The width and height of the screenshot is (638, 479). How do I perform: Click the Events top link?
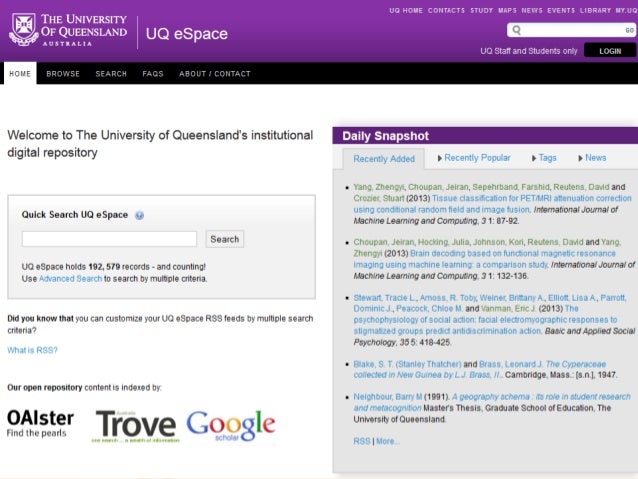(561, 11)
